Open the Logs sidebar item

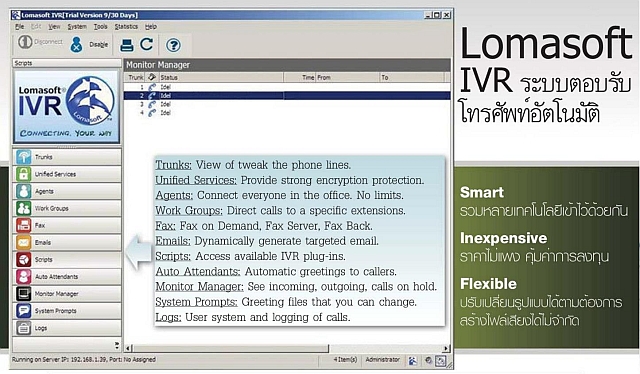pos(67,328)
